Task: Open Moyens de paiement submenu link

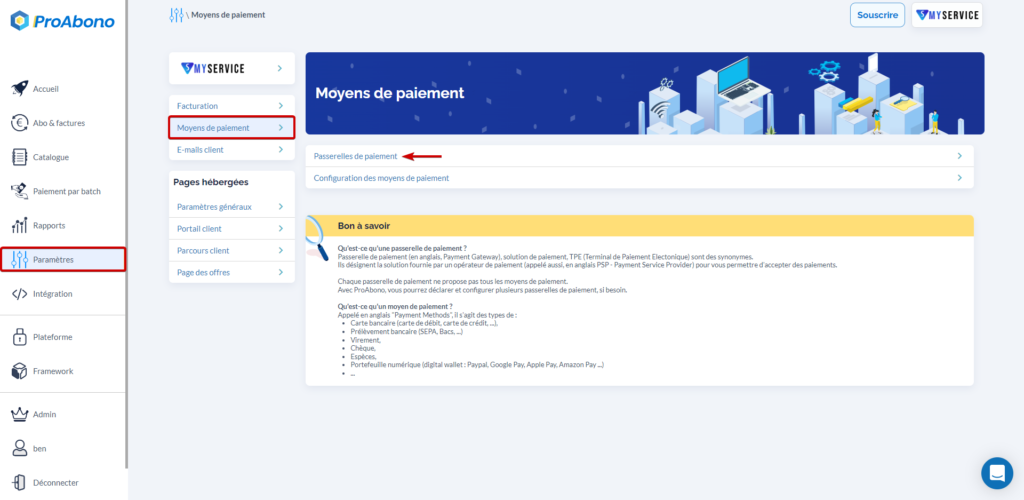Action: coord(213,128)
